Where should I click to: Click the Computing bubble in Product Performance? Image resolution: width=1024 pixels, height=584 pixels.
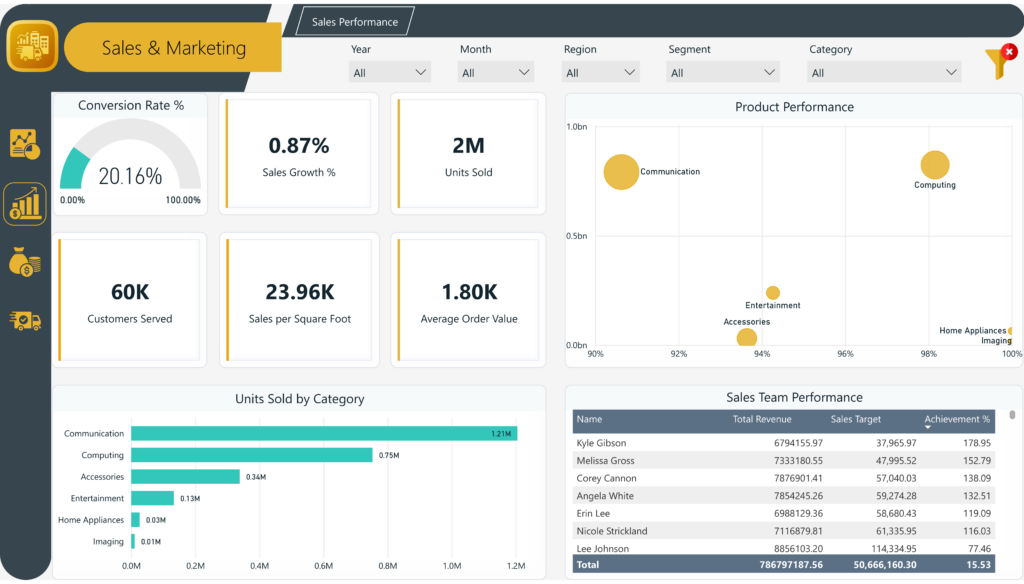tap(934, 166)
